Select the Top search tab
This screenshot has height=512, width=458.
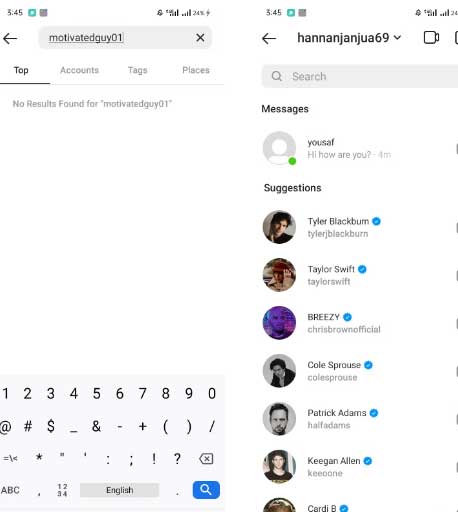click(21, 70)
